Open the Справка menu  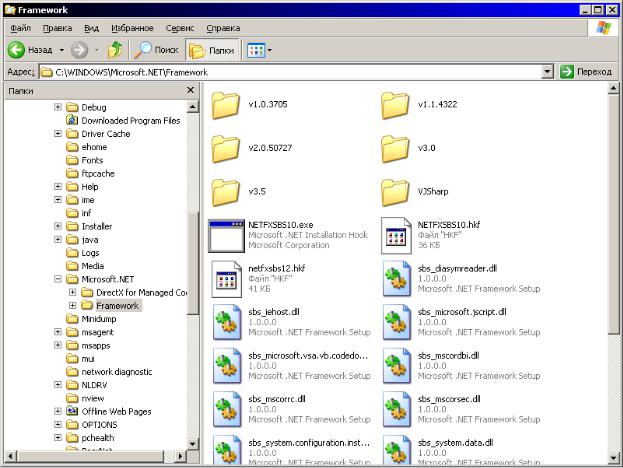(223, 28)
